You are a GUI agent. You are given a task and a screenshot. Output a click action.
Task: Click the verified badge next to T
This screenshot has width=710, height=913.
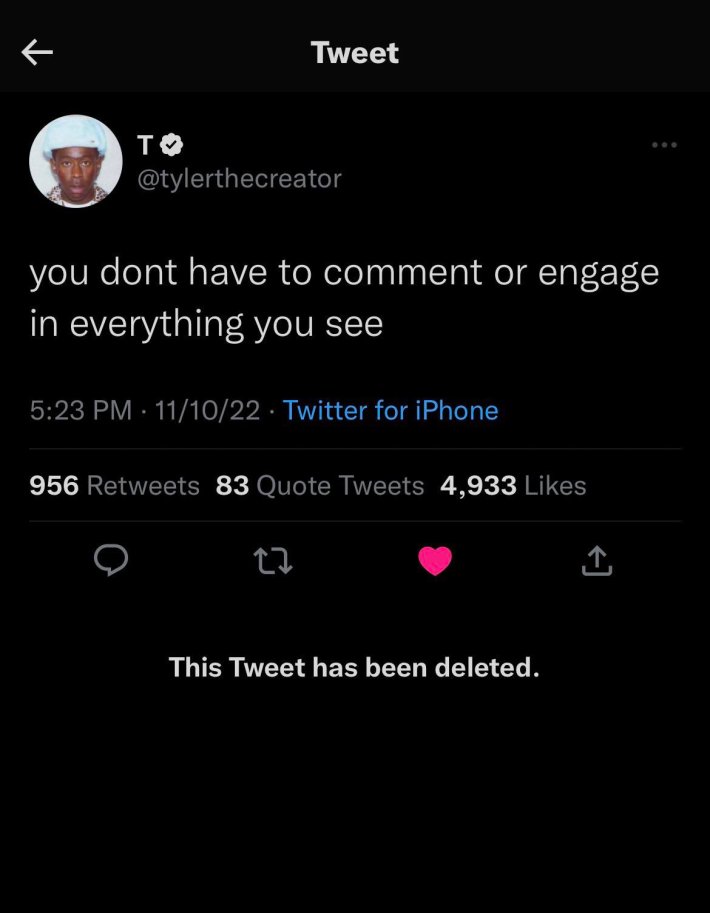172,144
